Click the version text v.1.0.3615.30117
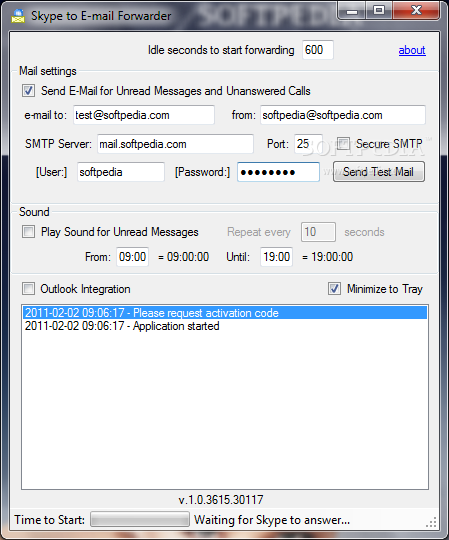Screen dimensions: 449x540 [x=221, y=500]
